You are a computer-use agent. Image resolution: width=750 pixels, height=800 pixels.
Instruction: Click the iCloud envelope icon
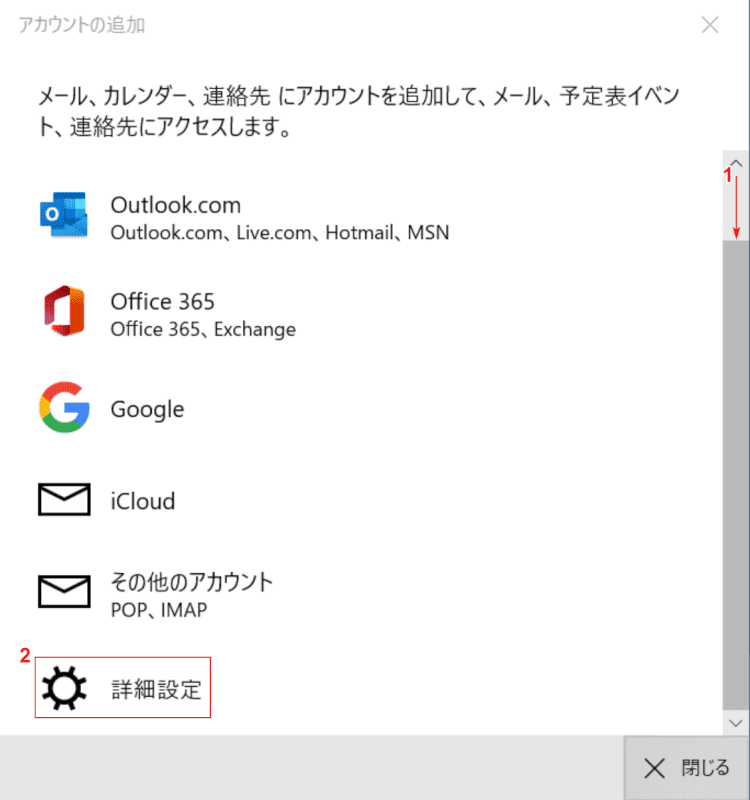coord(64,499)
